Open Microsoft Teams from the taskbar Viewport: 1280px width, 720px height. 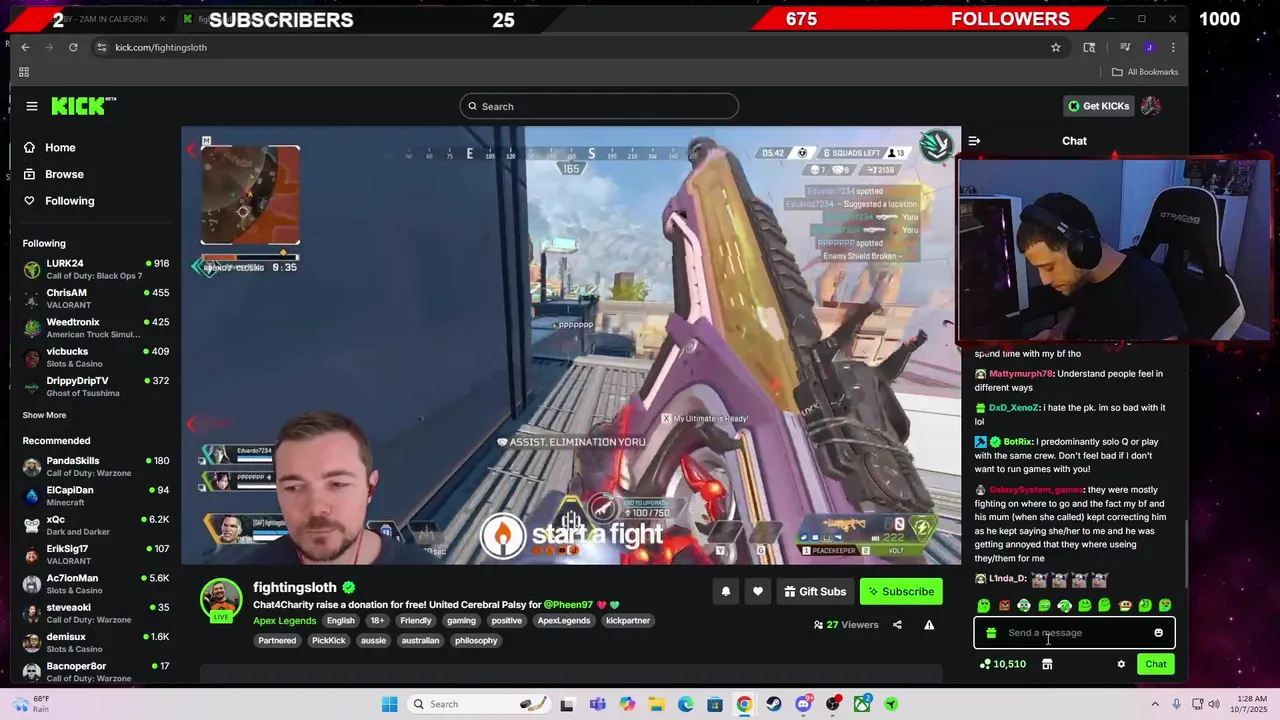(x=598, y=704)
